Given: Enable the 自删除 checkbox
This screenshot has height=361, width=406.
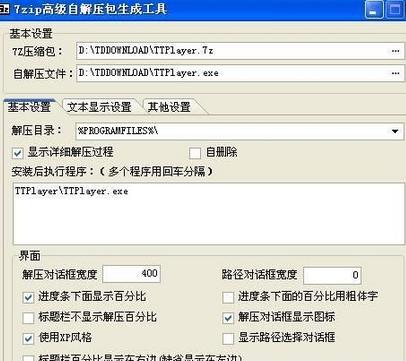Looking at the screenshot, I should 195,153.
